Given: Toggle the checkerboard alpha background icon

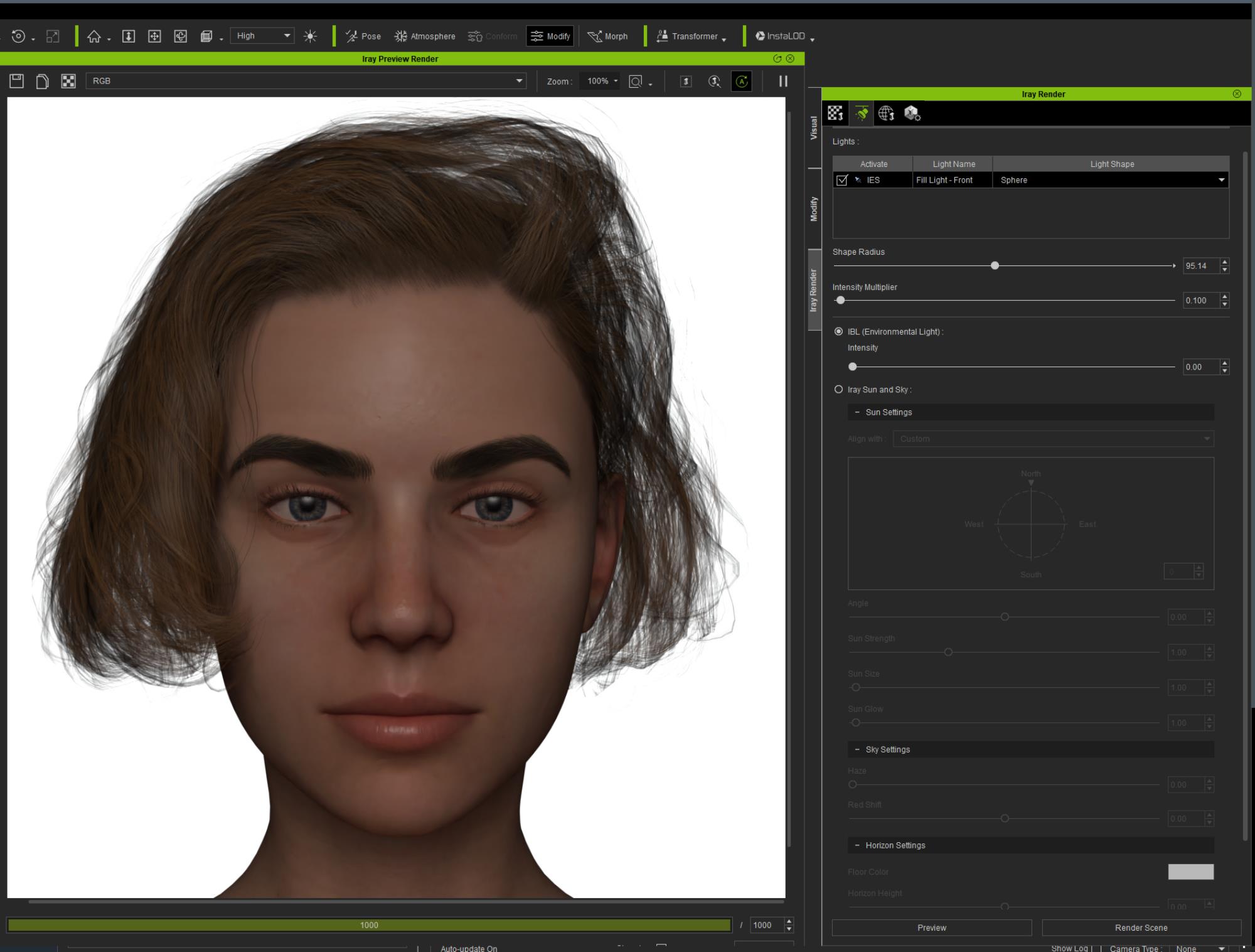Looking at the screenshot, I should click(68, 81).
